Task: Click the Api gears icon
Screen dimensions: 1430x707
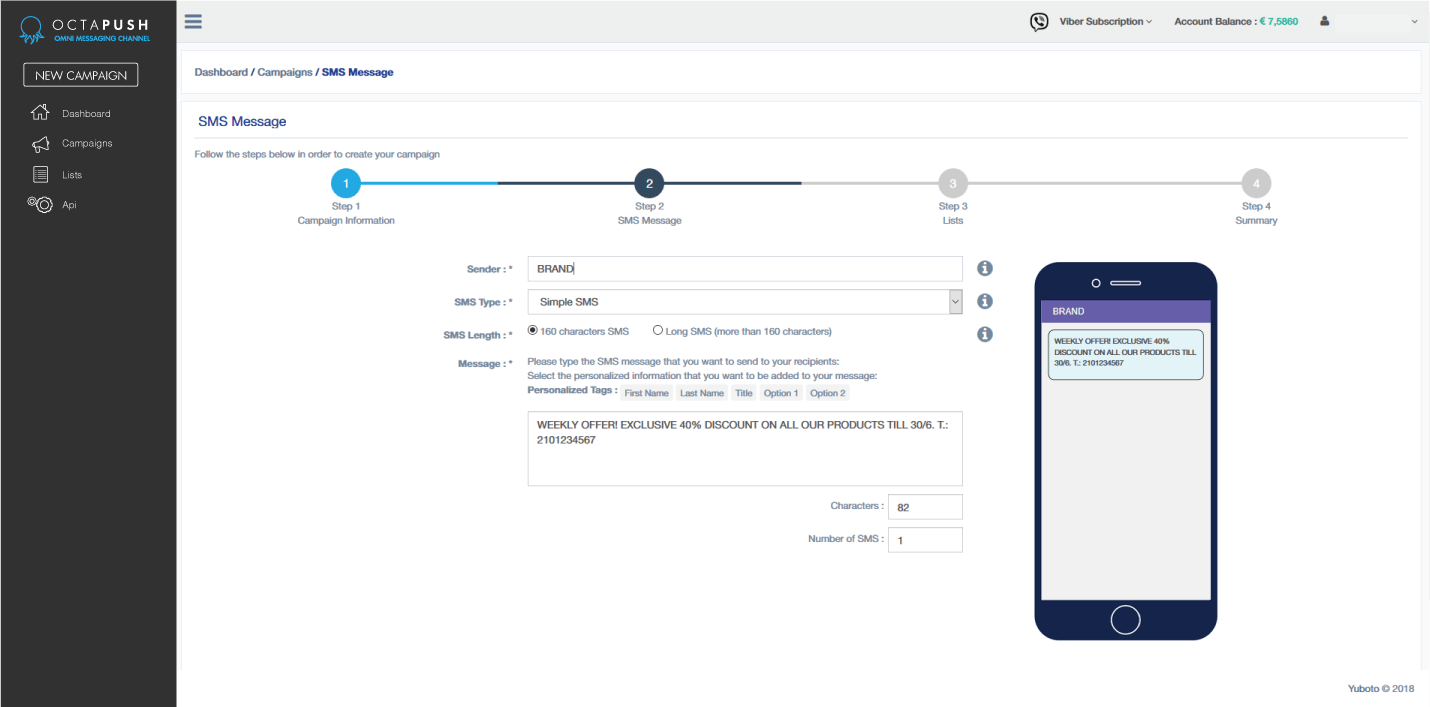Action: 40,204
